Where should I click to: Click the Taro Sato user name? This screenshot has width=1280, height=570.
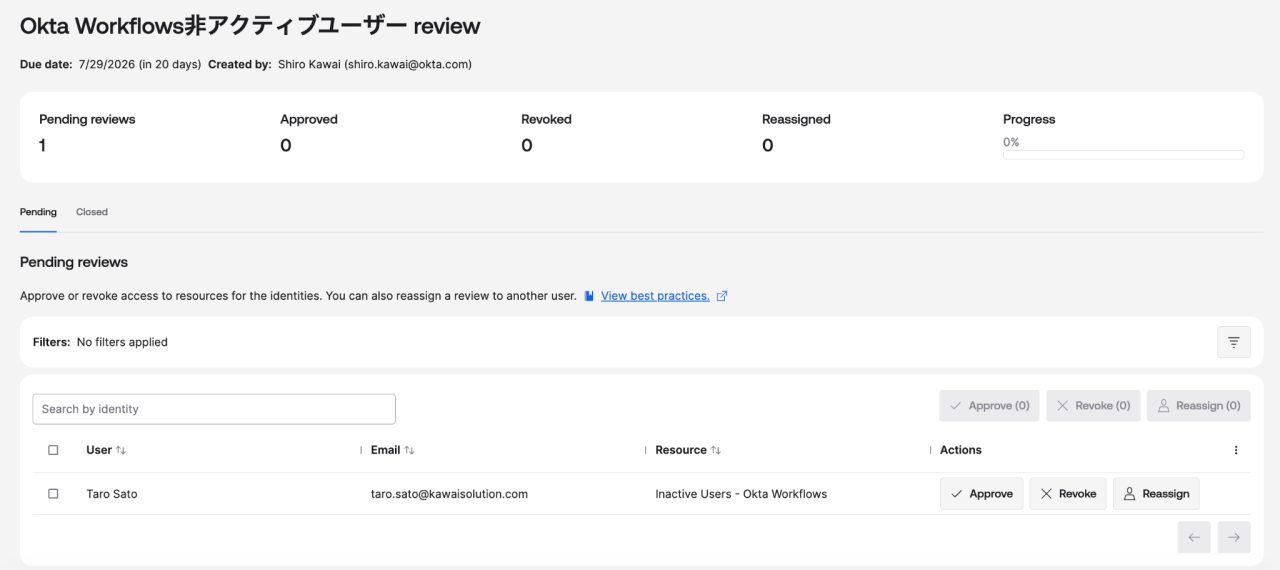coord(112,494)
